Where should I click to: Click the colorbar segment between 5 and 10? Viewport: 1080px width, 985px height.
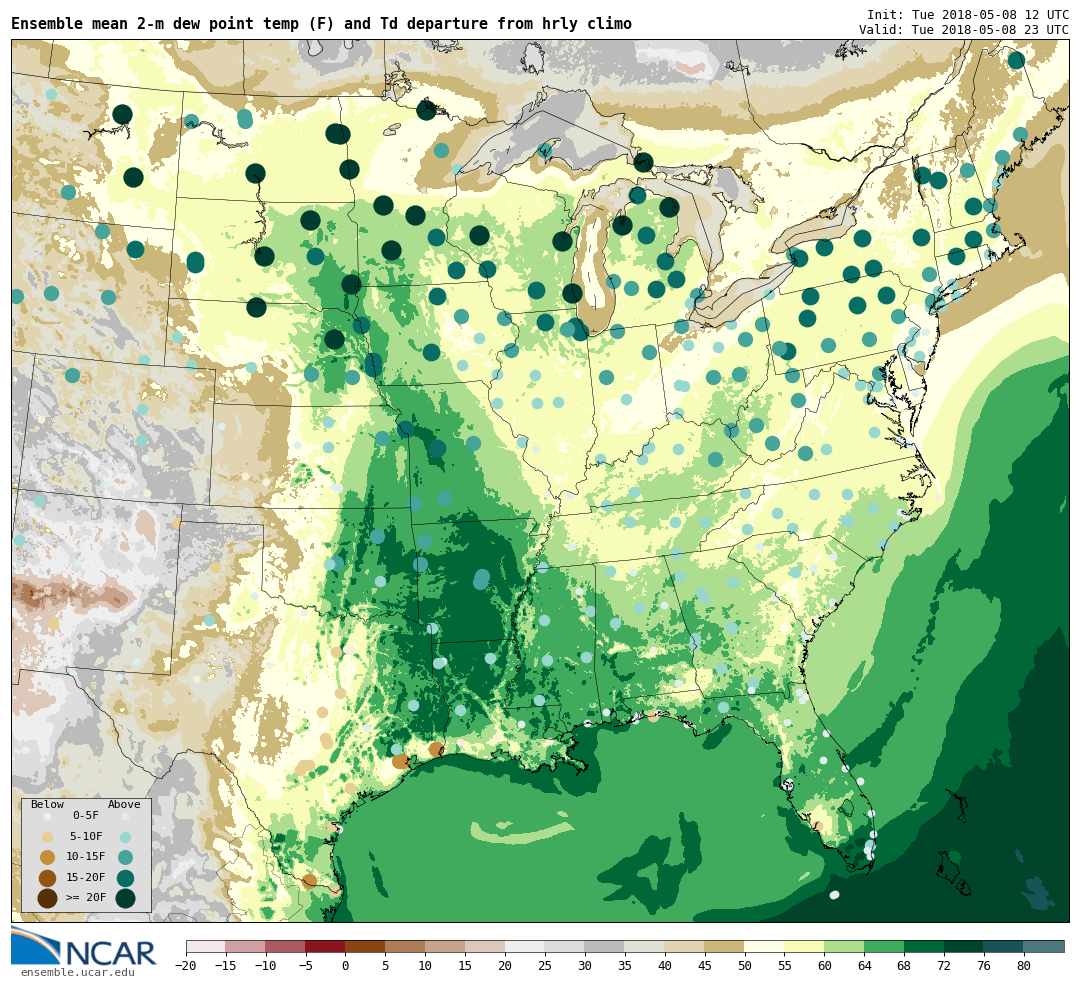tap(406, 946)
